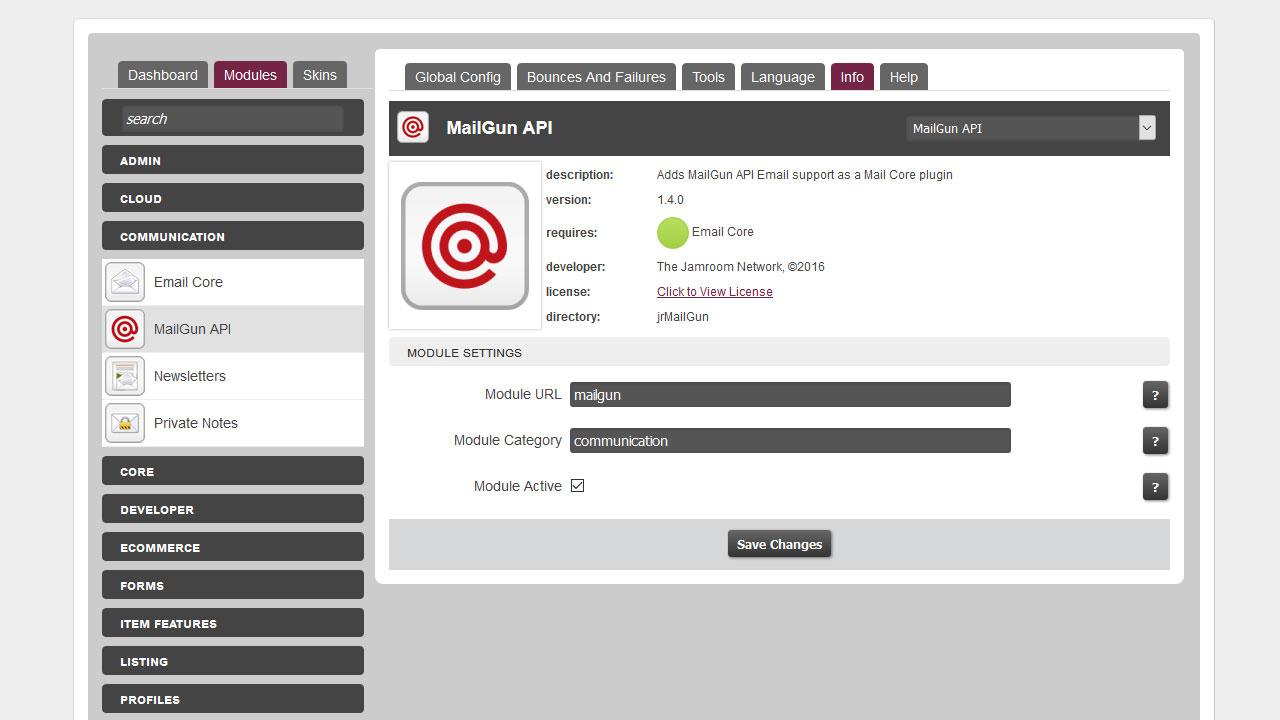Click the module search input field
The height and width of the screenshot is (720, 1280).
232,119
